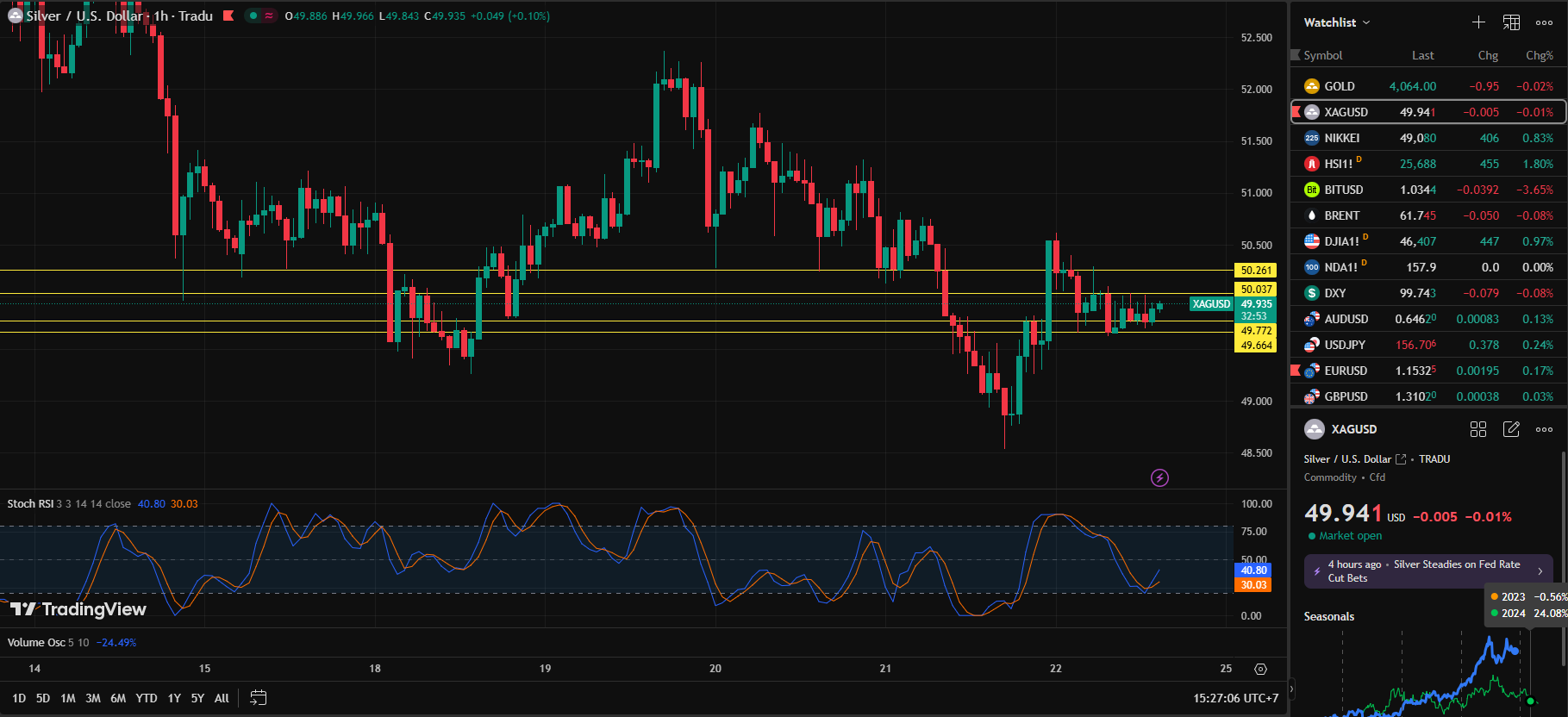Toggle the red flag on the XAGUSD watchlist row
This screenshot has height=717, width=1568.
pos(1296,112)
